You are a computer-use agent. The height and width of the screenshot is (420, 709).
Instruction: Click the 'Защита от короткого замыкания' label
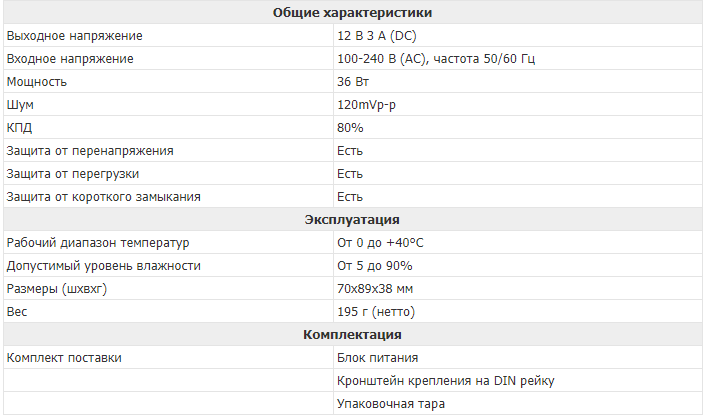104,197
